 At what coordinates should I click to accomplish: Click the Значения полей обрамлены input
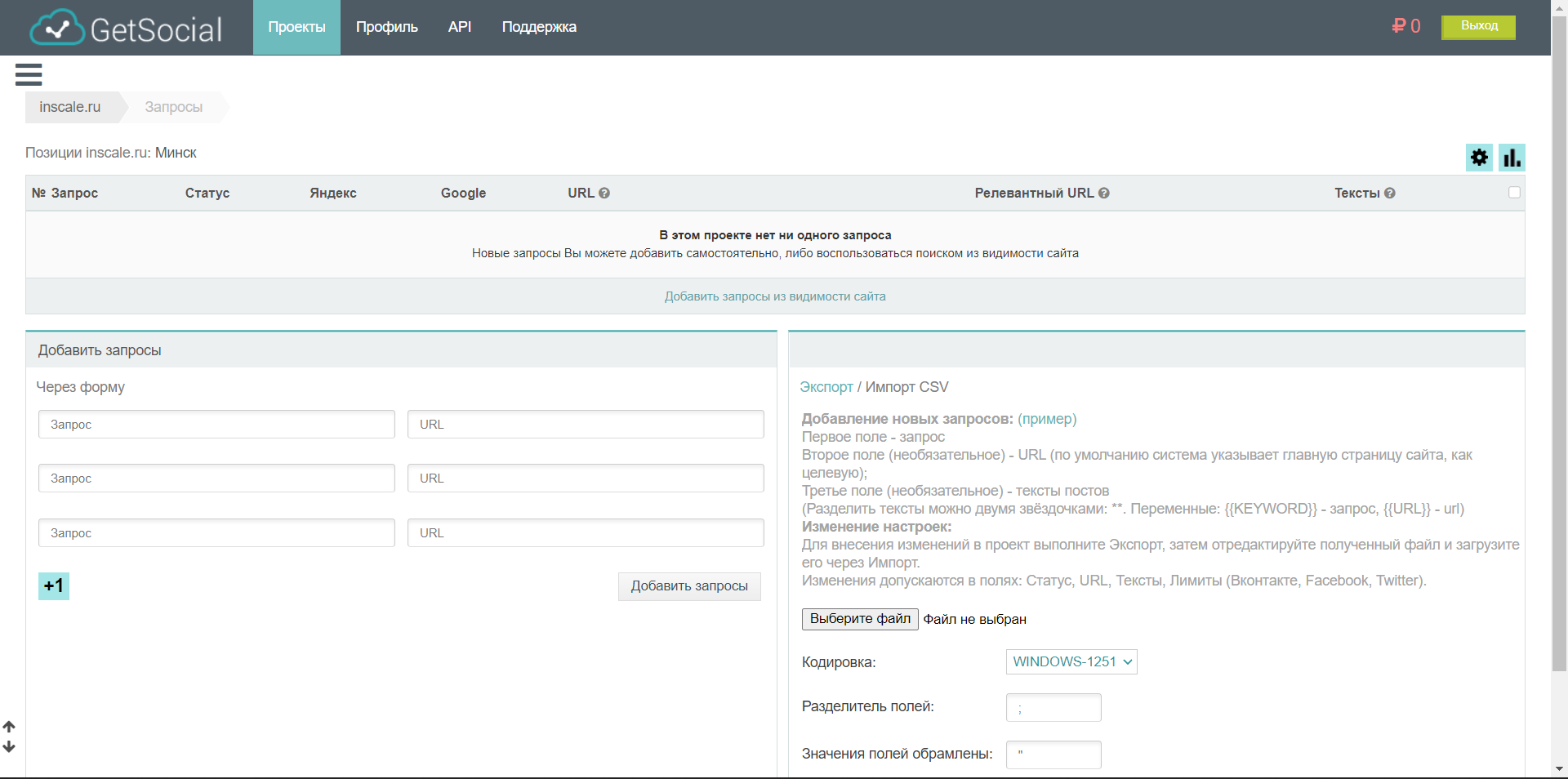(x=1053, y=755)
